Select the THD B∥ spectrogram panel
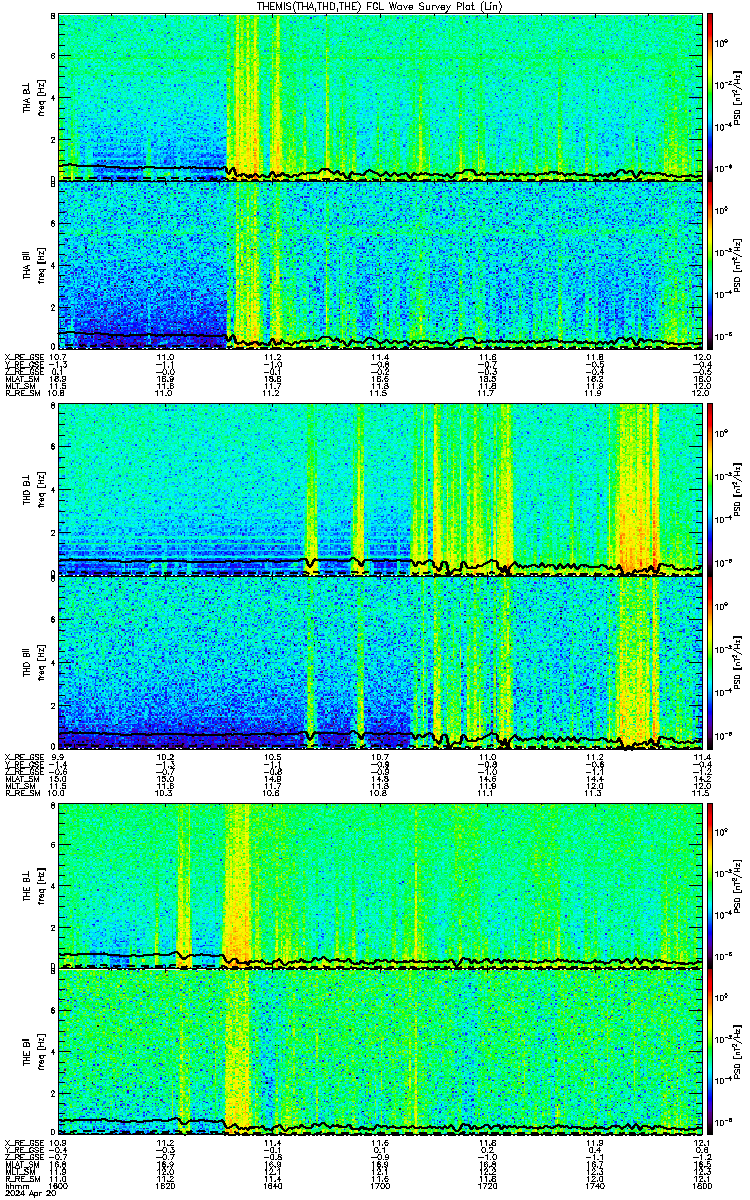This screenshot has width=750, height=1200. click(381, 662)
